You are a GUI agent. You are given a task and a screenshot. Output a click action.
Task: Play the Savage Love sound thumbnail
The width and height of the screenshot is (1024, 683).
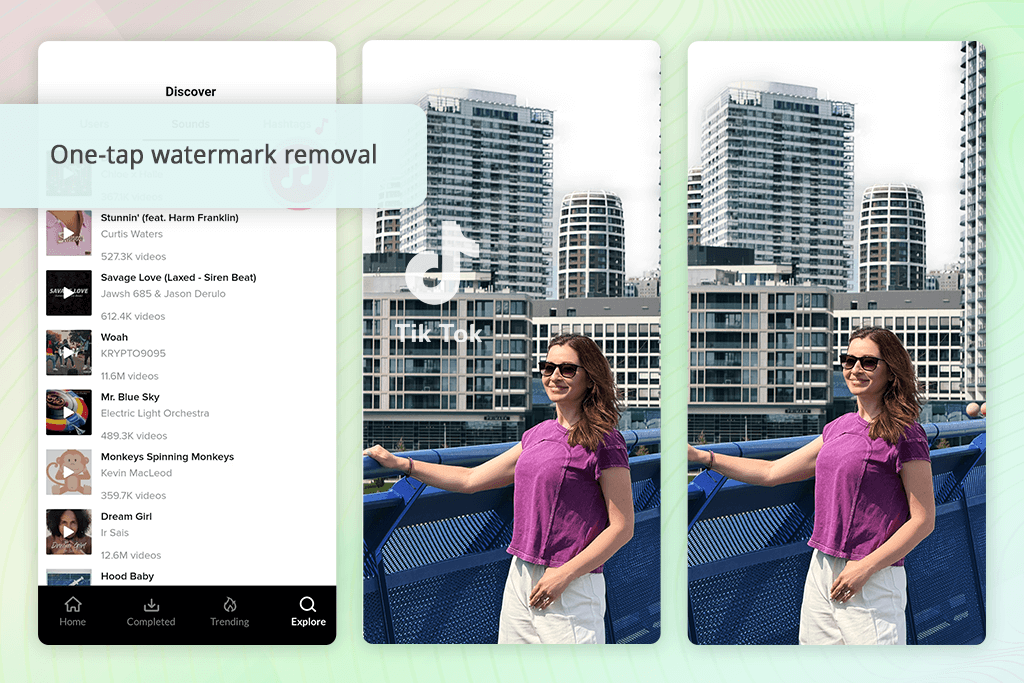click(x=69, y=293)
